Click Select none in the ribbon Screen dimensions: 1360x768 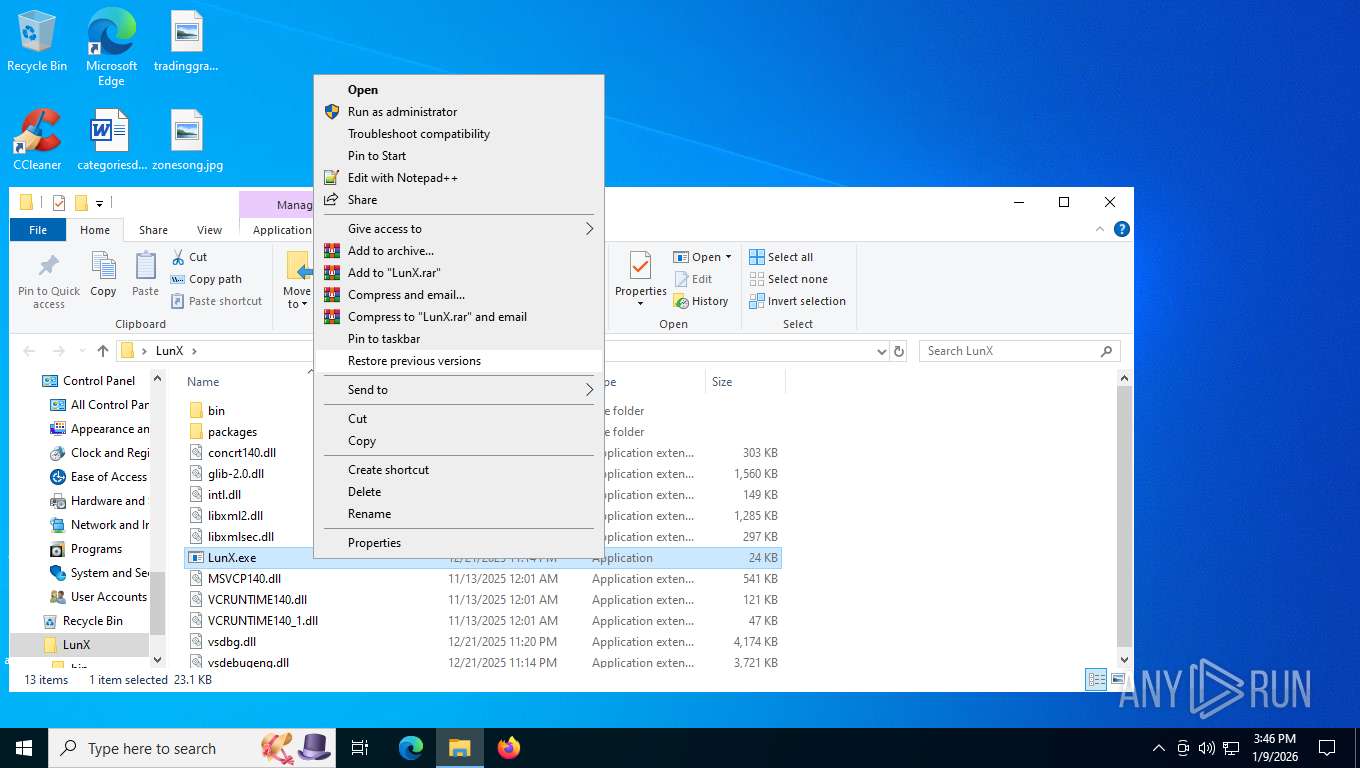[x=788, y=279]
